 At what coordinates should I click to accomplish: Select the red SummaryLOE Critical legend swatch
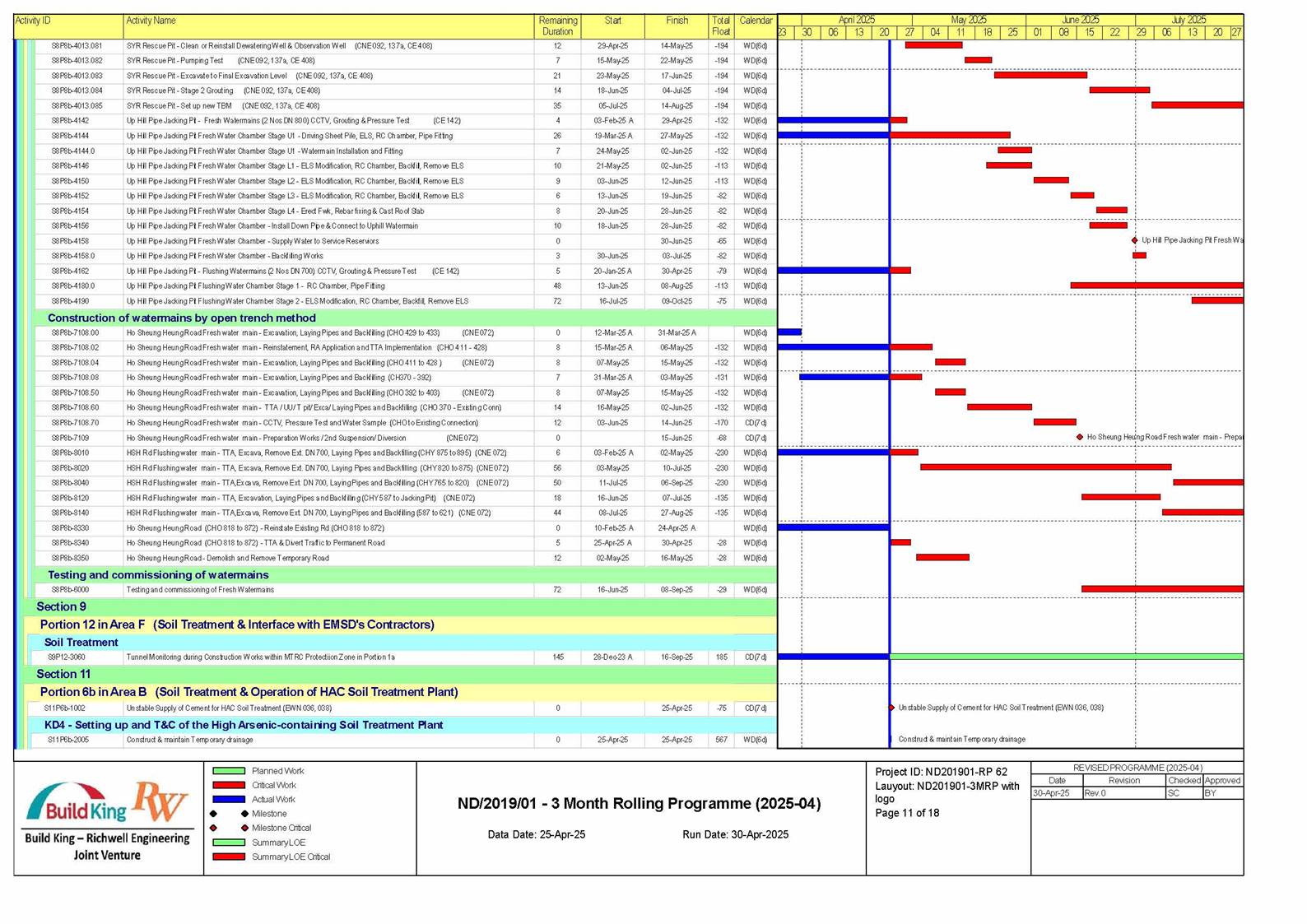[x=229, y=857]
